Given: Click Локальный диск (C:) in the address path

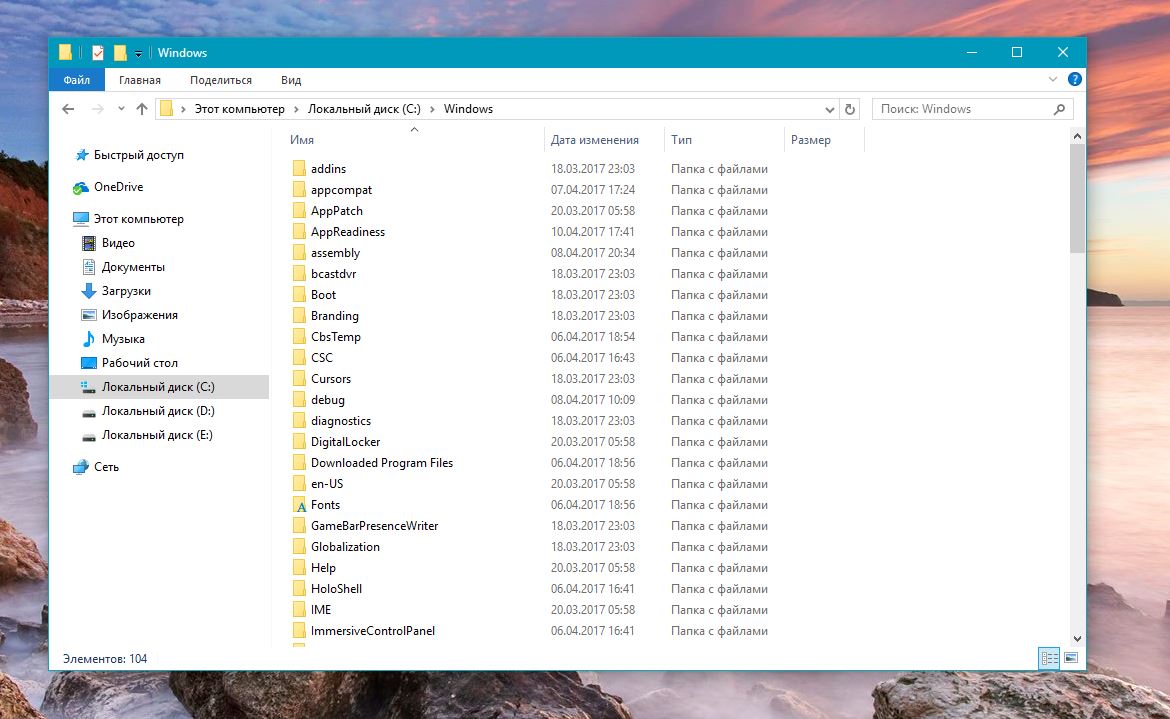Looking at the screenshot, I should pyautogui.click(x=364, y=109).
